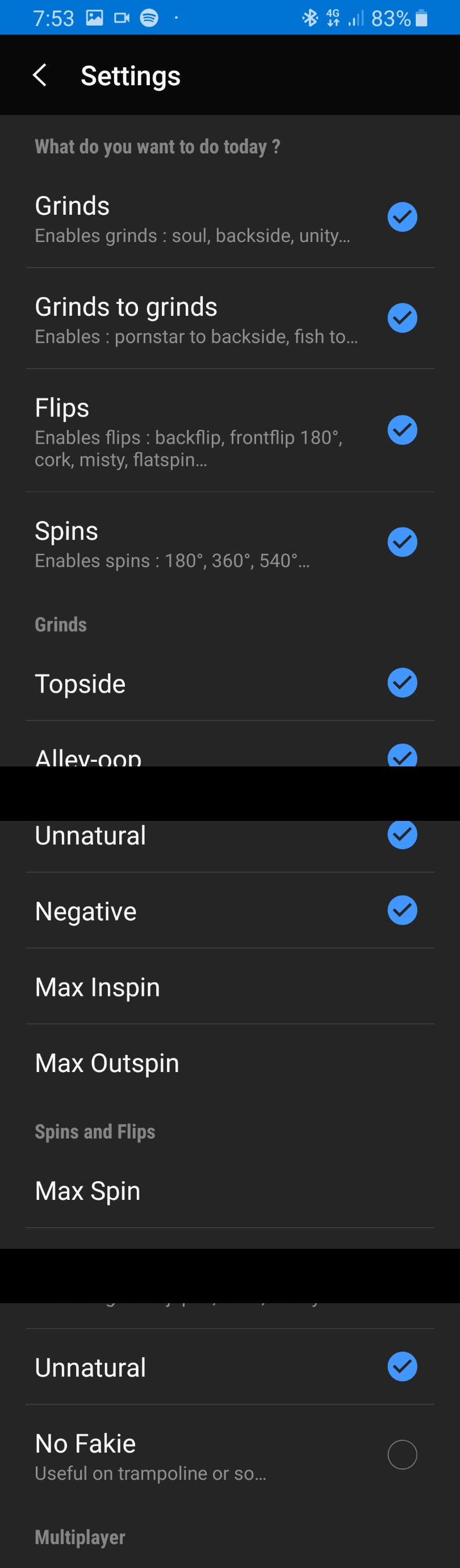Tap the Settings title in the header
Viewport: 460px width, 1568px height.
point(130,76)
